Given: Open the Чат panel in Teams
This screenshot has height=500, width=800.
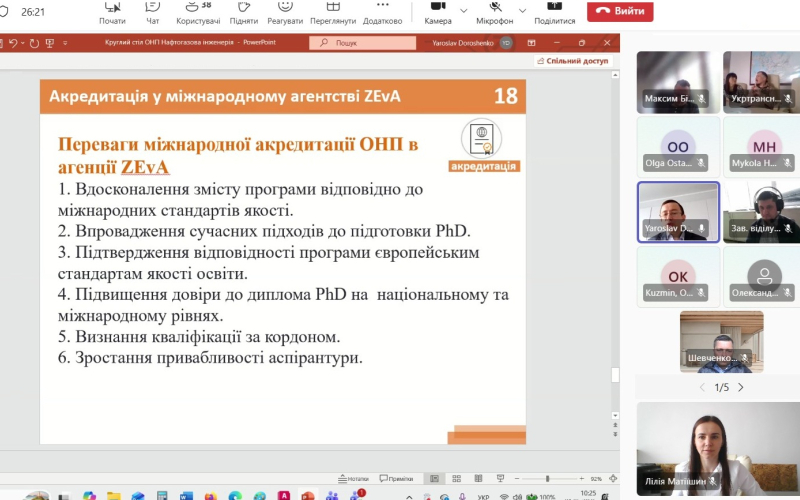Looking at the screenshot, I should click(153, 13).
